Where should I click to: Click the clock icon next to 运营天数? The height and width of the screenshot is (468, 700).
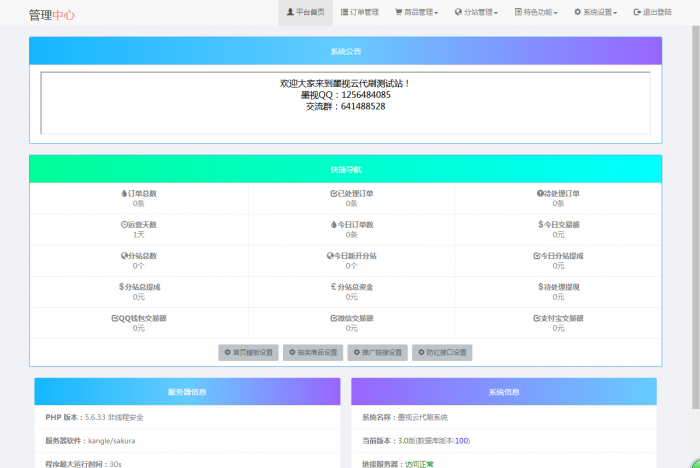pyautogui.click(x=124, y=225)
